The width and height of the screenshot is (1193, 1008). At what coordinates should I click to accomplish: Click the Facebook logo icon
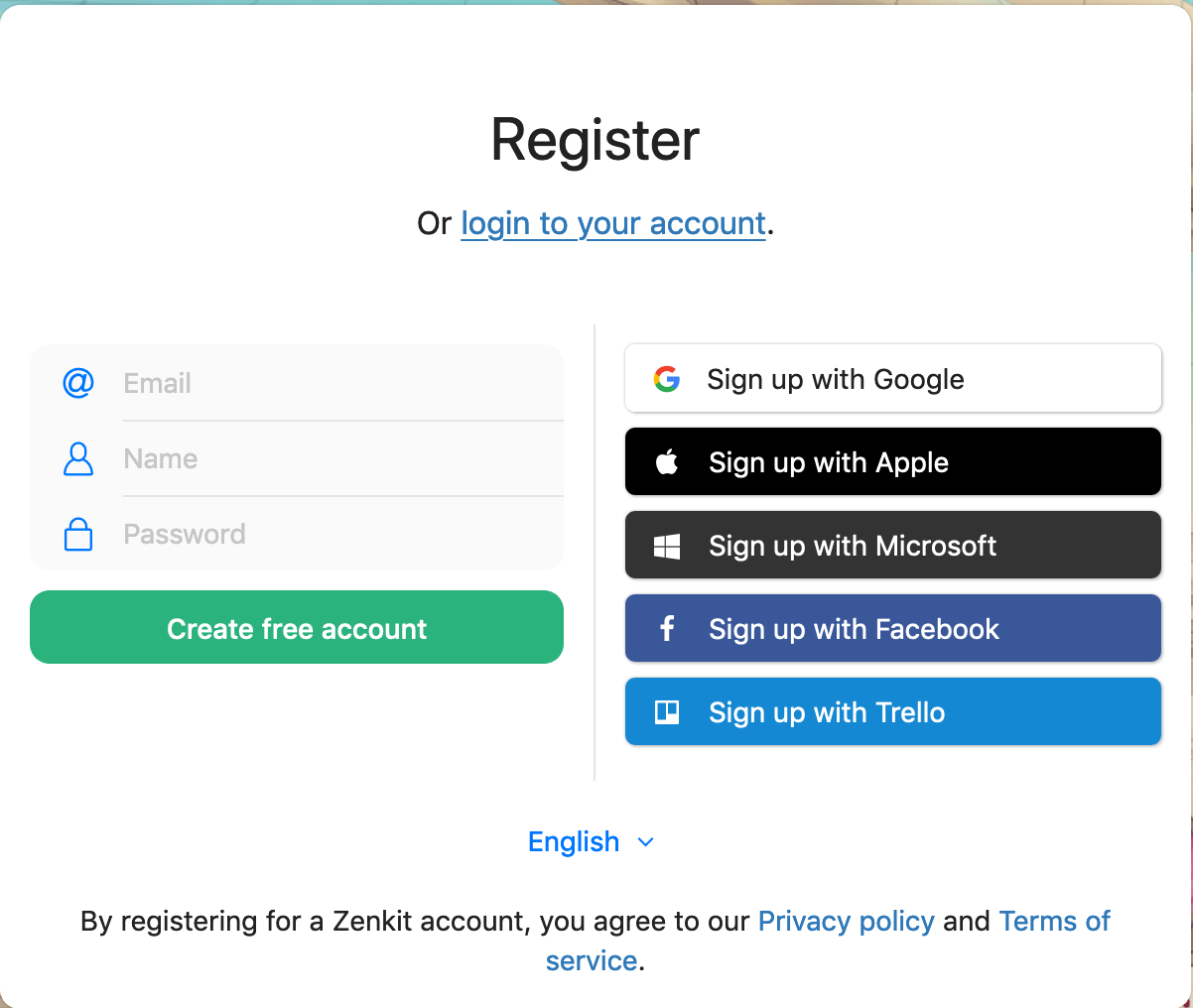coord(667,628)
